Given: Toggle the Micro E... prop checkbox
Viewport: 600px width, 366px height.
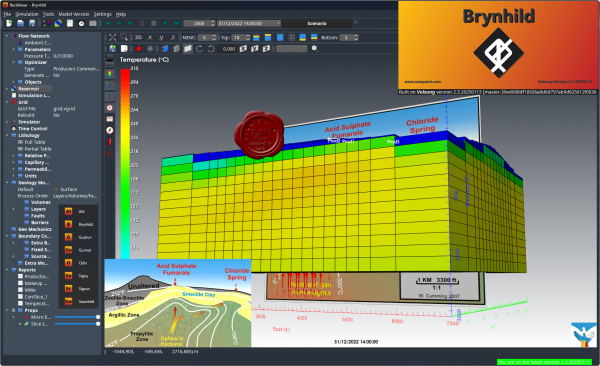Looking at the screenshot, I should click(20, 317).
